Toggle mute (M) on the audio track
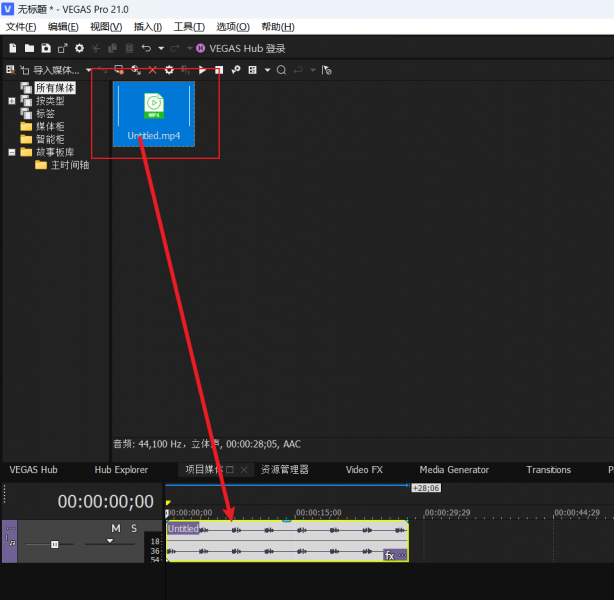 point(116,528)
